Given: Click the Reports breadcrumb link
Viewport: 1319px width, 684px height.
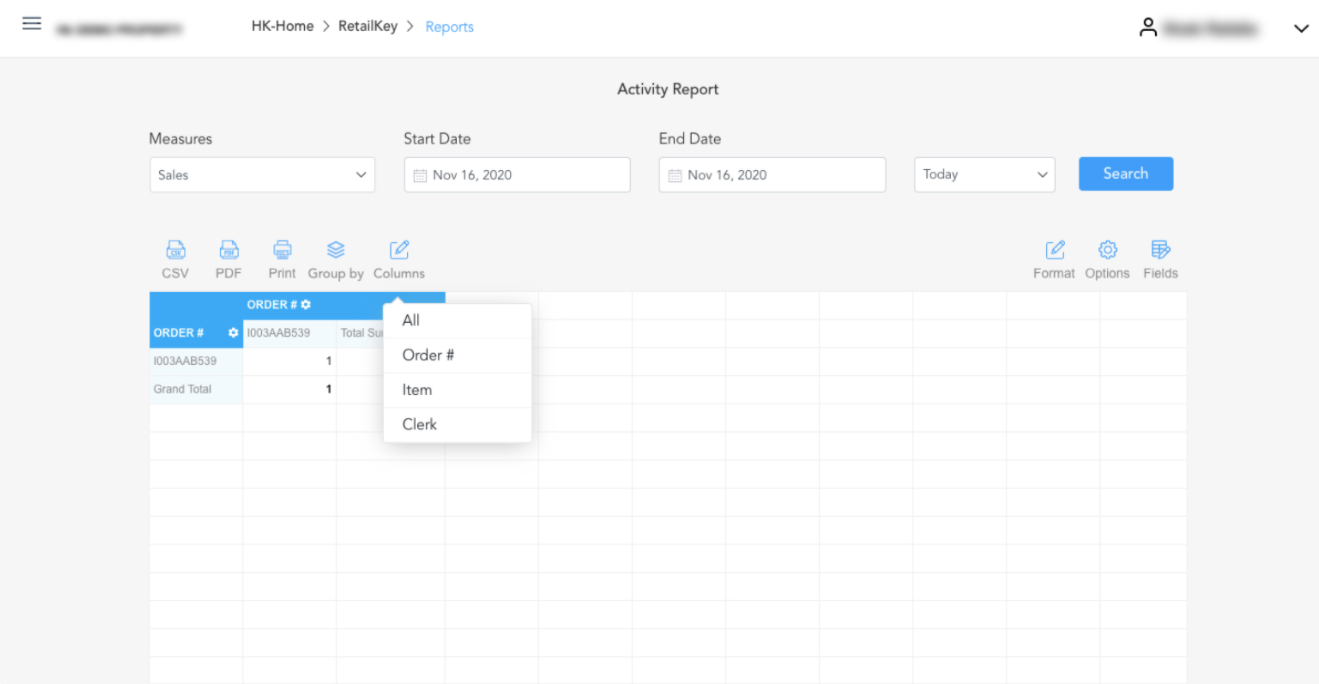Looking at the screenshot, I should pos(450,27).
